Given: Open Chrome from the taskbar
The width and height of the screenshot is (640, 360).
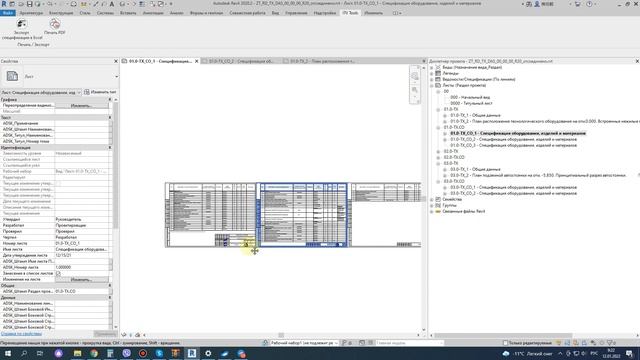Looking at the screenshot, I should pos(94,353).
